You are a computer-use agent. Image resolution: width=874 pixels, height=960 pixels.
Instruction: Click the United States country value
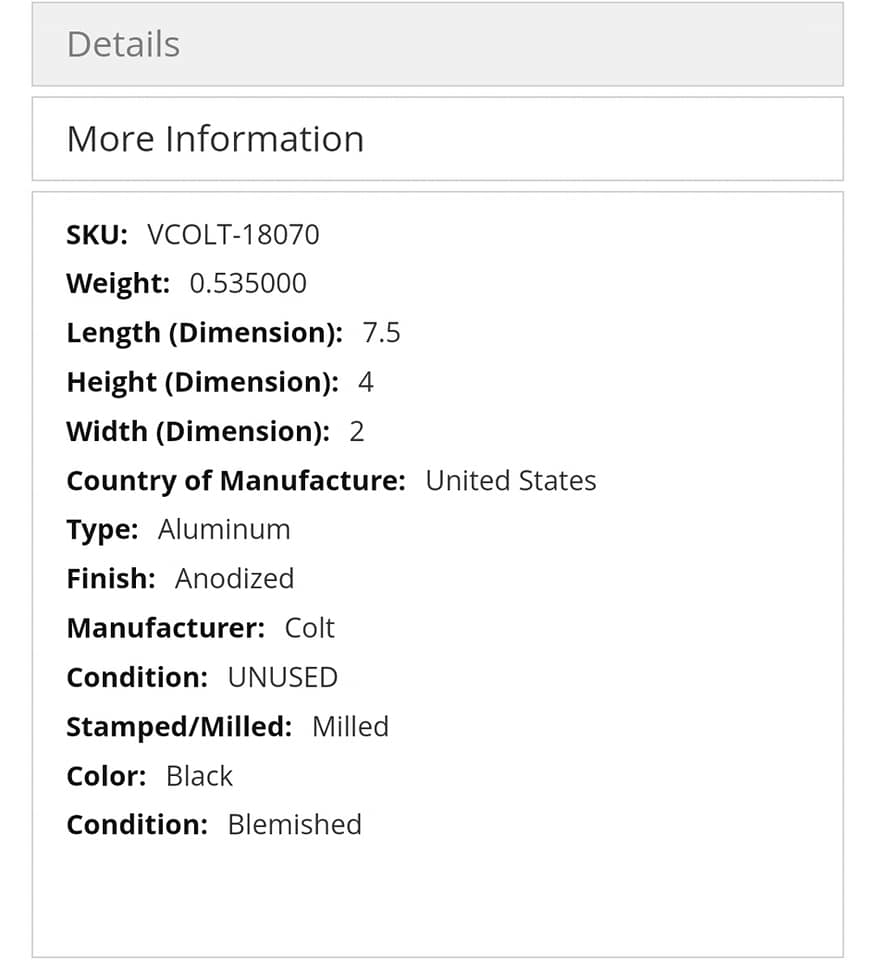(510, 480)
